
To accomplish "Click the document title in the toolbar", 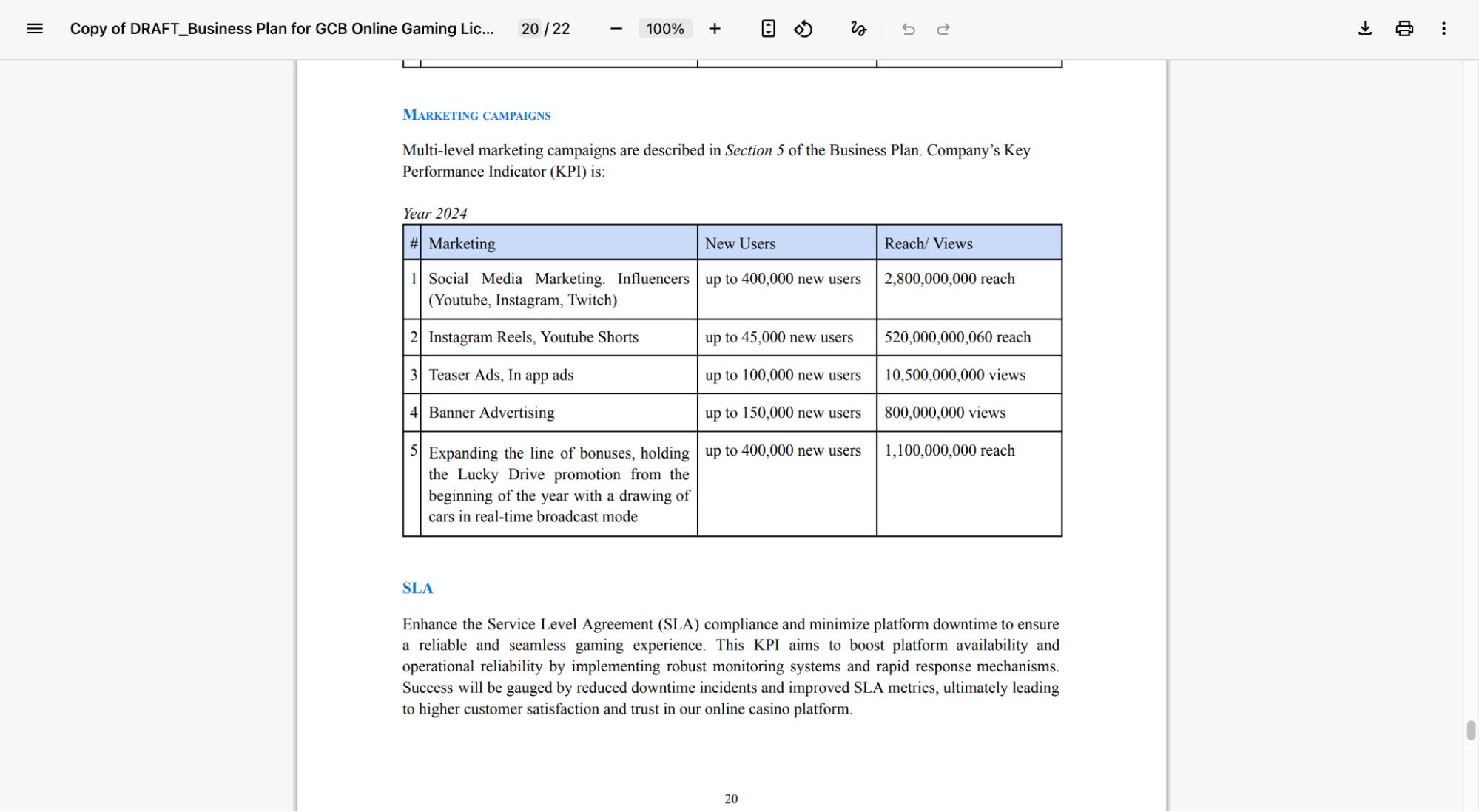I will pos(282,29).
